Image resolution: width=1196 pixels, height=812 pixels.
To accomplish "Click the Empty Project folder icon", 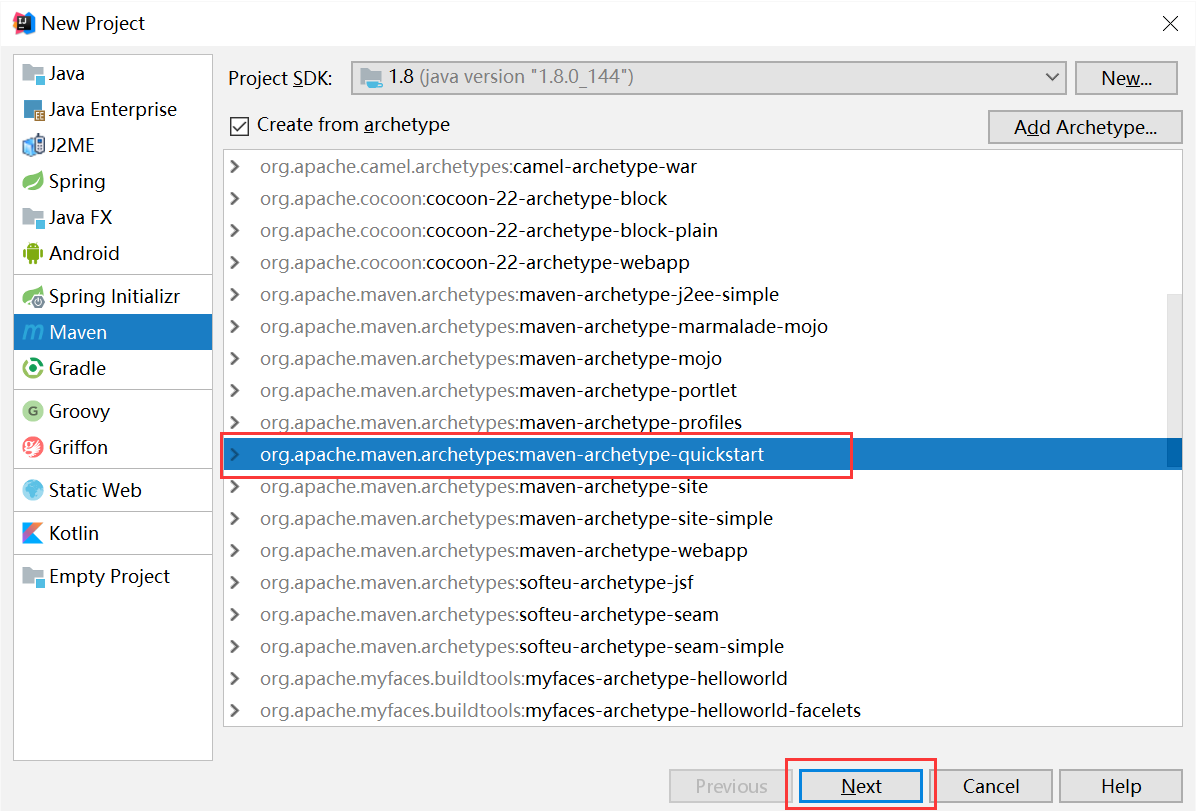I will (34, 576).
